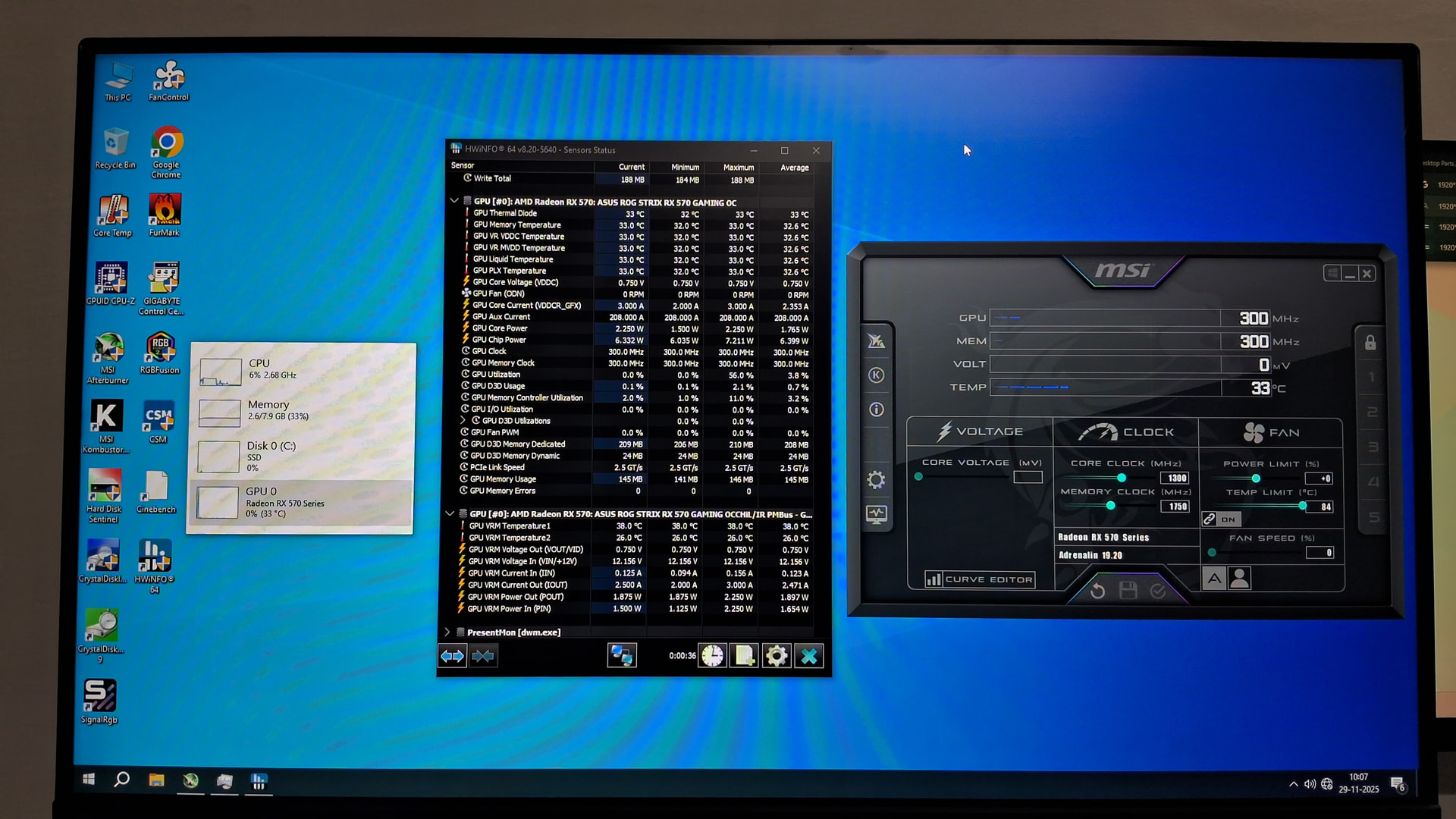Toggle auto fan speed A button
This screenshot has height=819, width=1456.
(x=1214, y=579)
